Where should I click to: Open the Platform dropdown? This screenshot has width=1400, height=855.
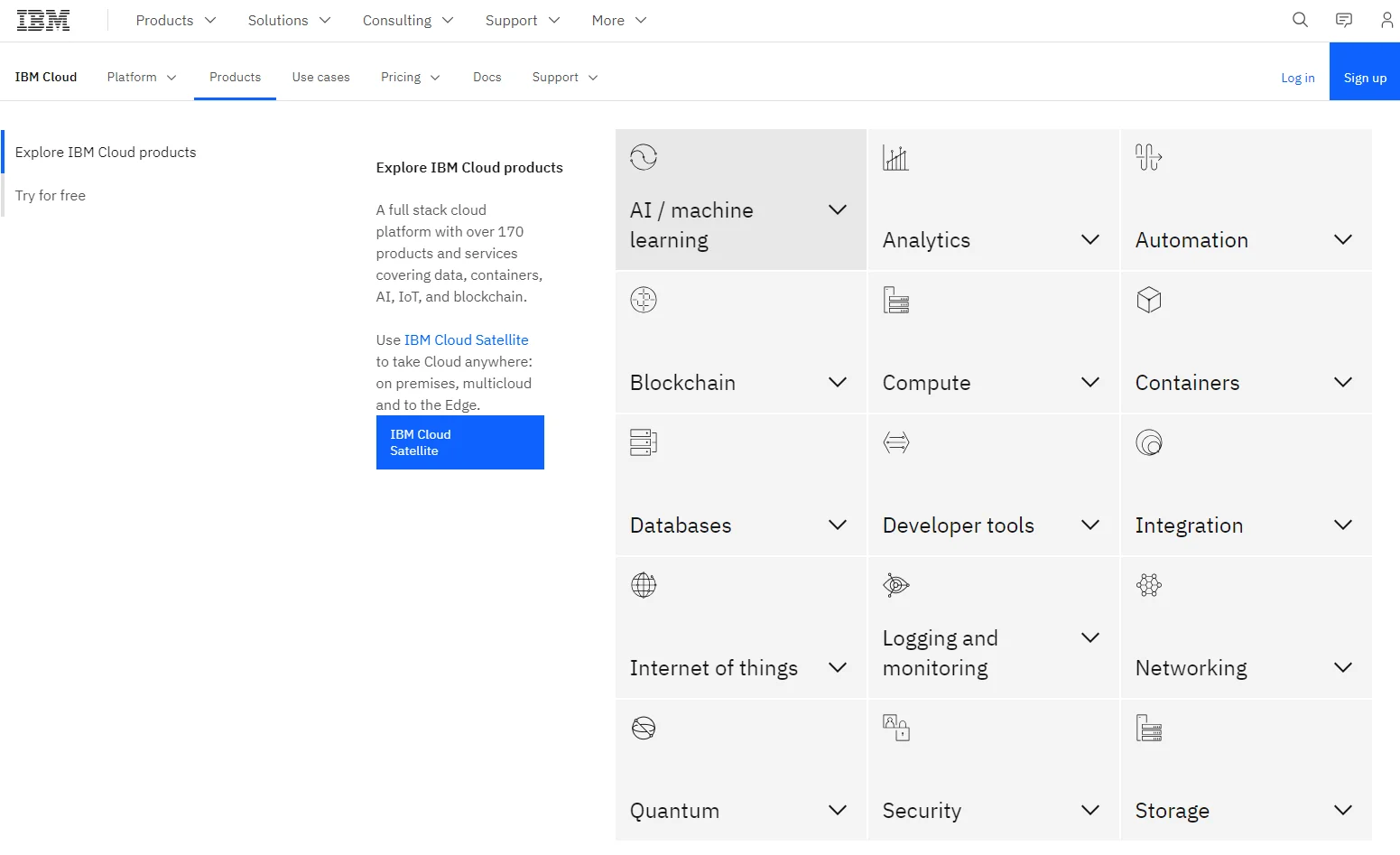(142, 77)
